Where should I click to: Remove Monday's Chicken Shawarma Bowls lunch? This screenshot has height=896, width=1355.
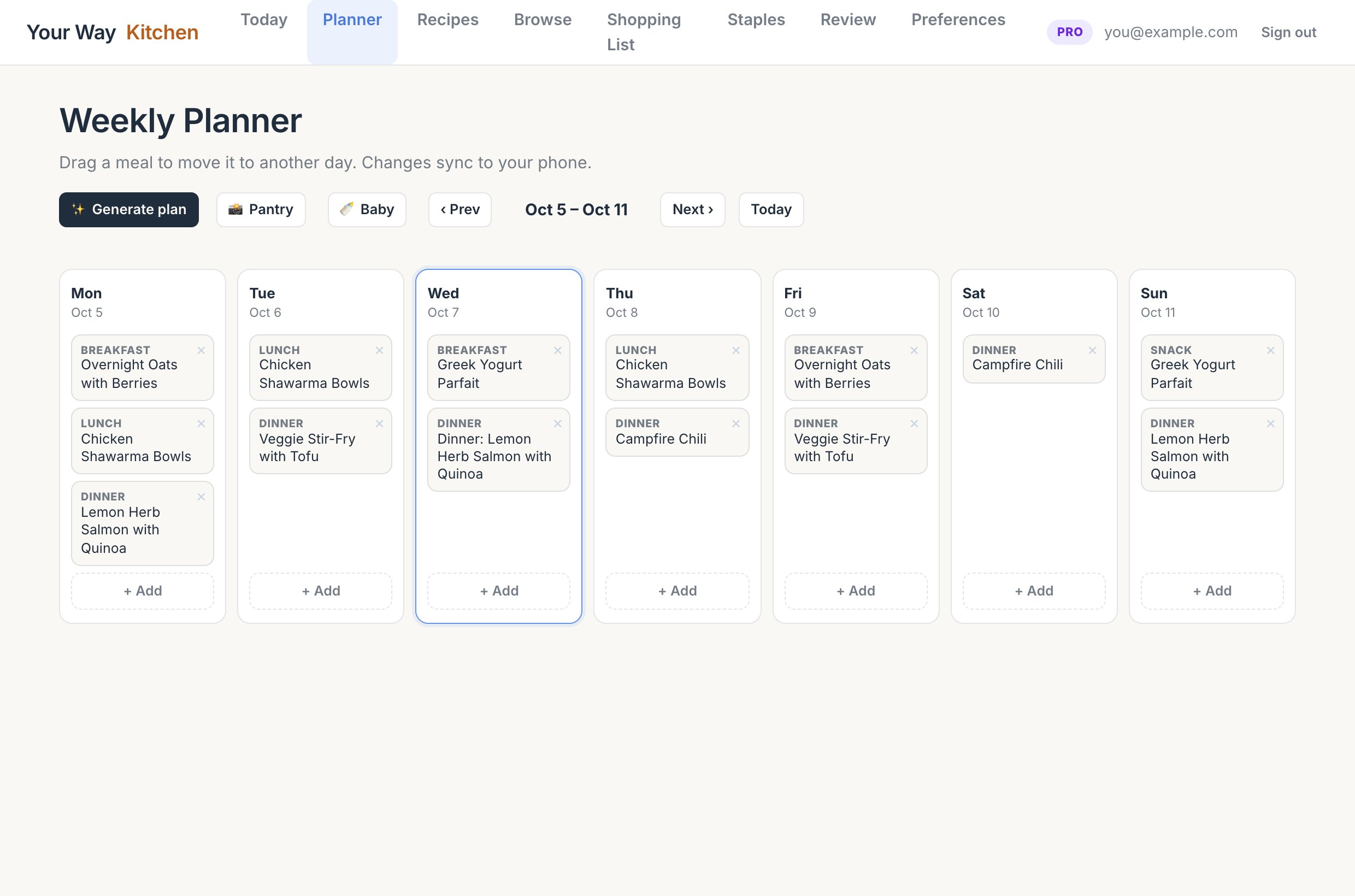coord(201,423)
